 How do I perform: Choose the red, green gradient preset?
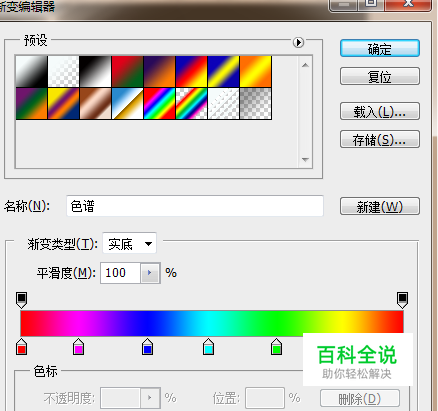pos(128,71)
